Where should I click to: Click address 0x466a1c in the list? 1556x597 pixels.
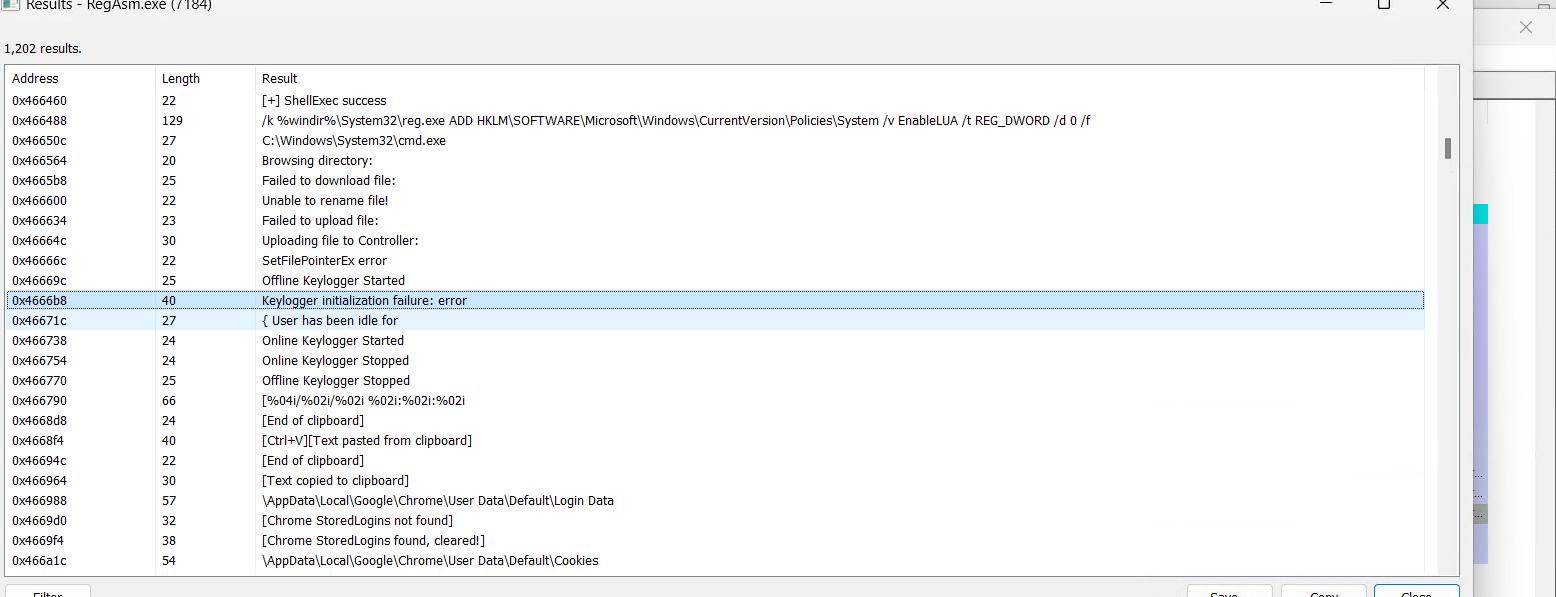click(x=40, y=560)
